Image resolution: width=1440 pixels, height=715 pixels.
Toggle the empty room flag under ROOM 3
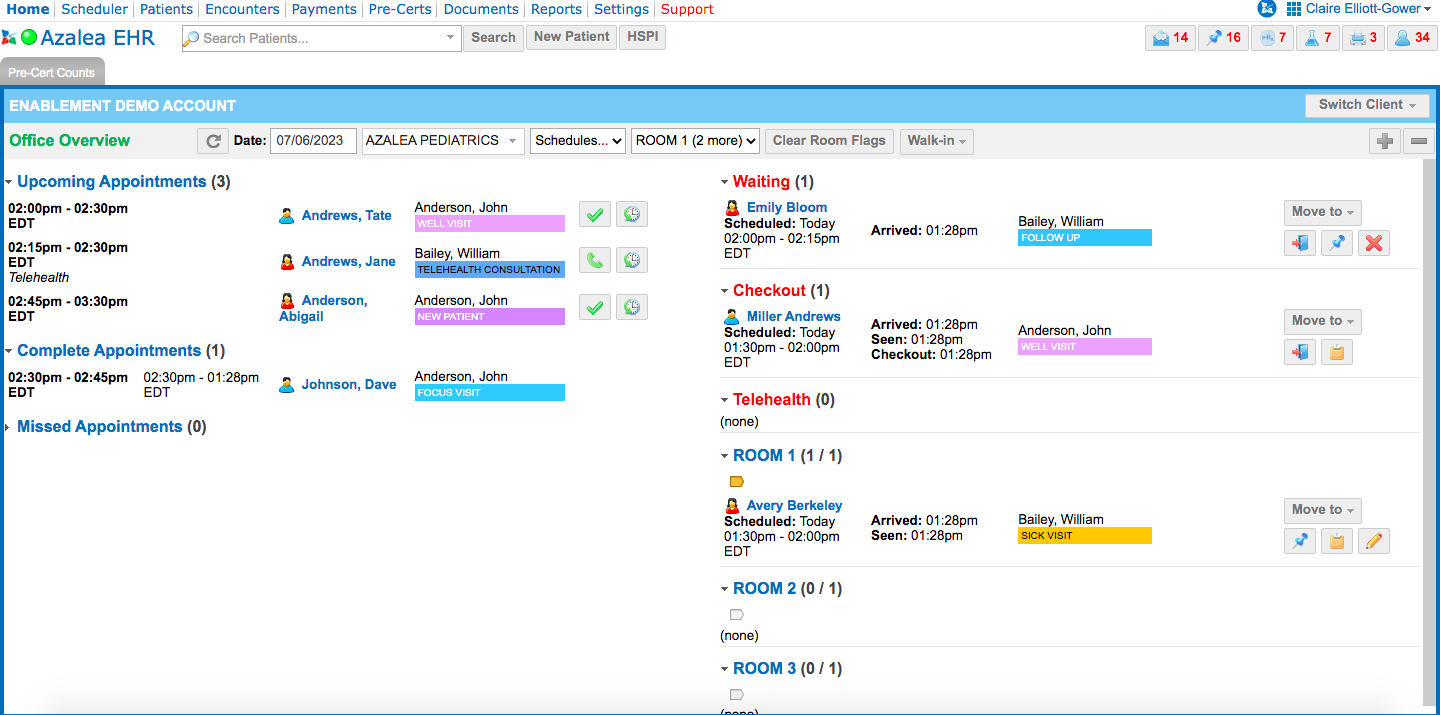click(737, 695)
